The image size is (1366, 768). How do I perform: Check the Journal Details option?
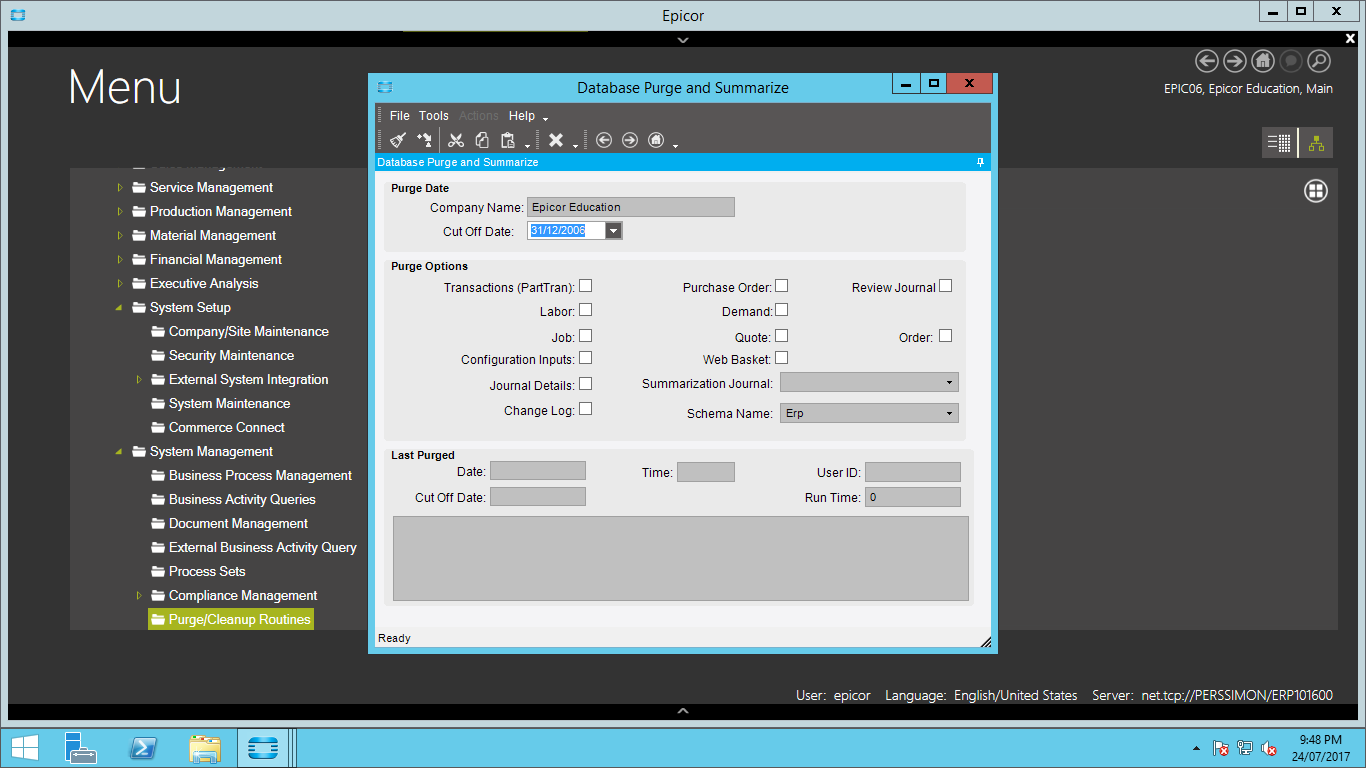(x=586, y=384)
